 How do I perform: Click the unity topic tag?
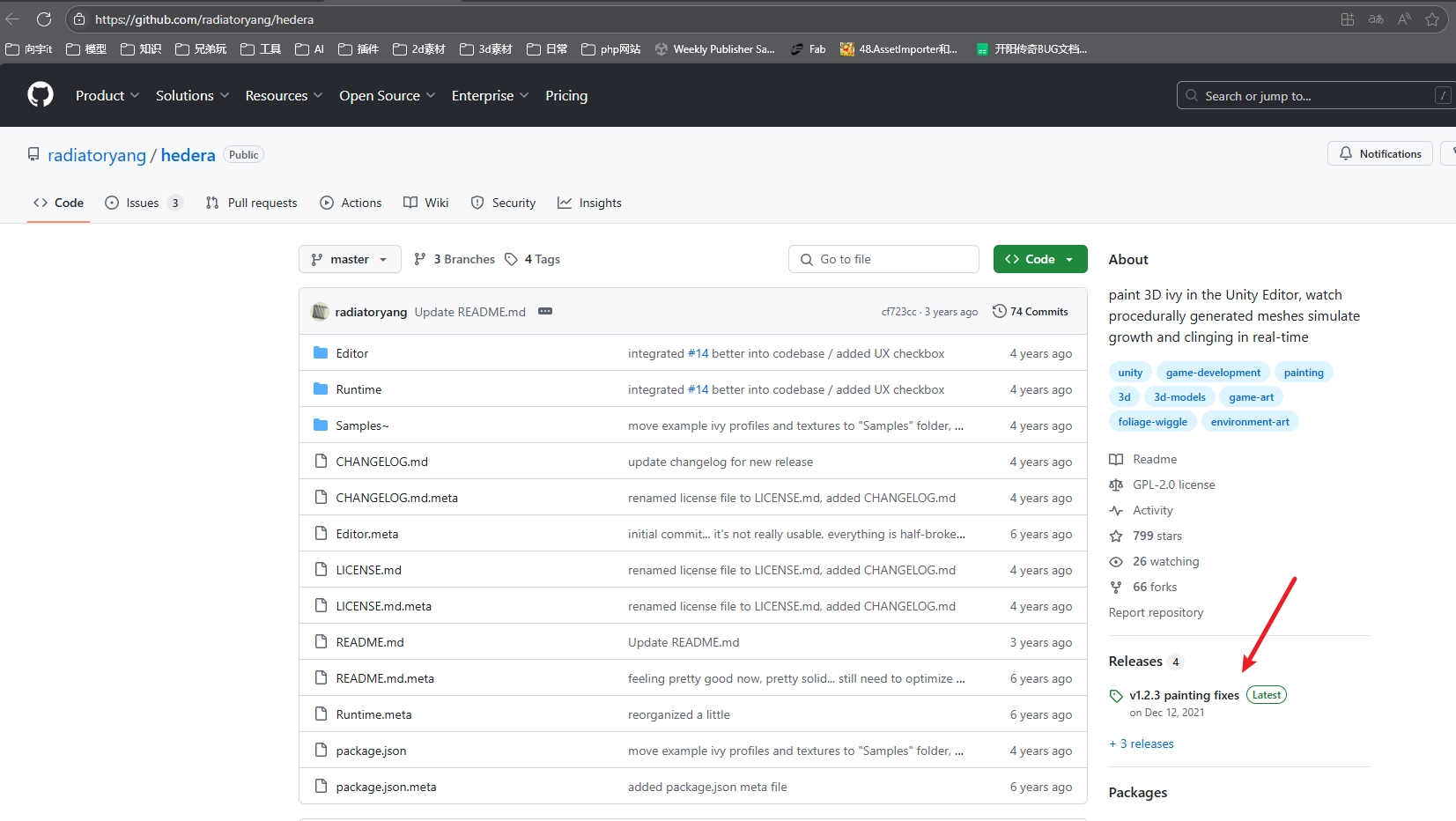coord(1130,373)
